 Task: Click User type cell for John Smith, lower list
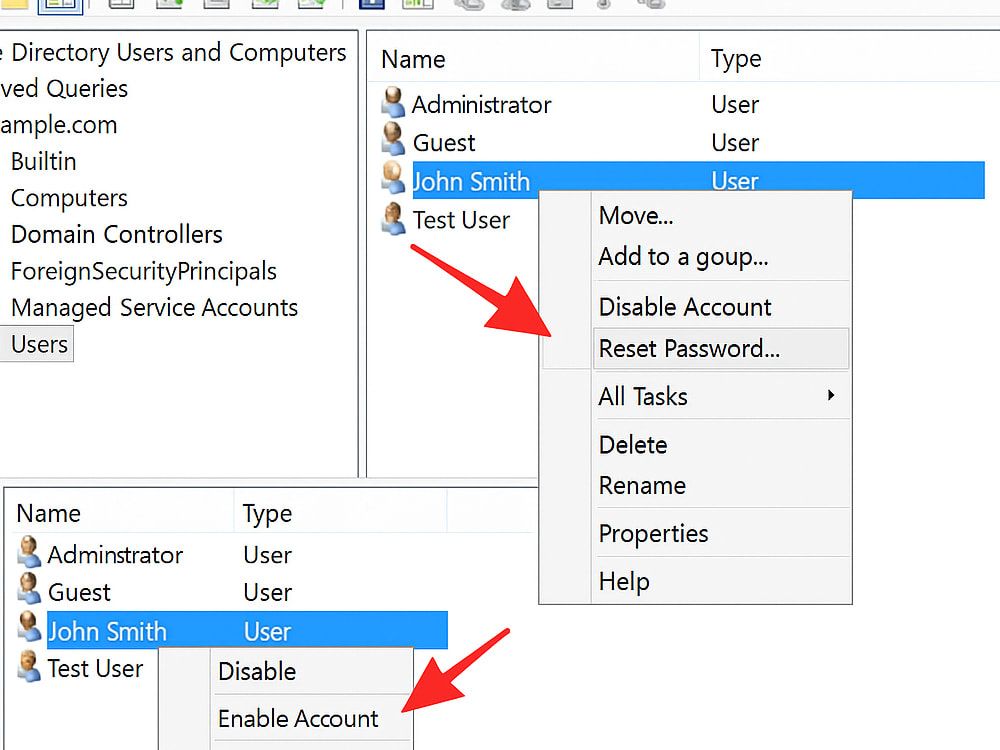tap(267, 631)
